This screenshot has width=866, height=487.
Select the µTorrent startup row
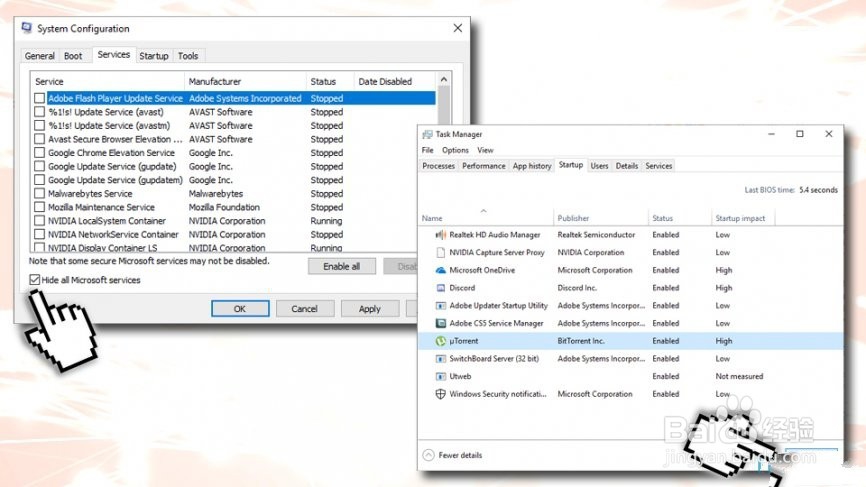[x=631, y=341]
